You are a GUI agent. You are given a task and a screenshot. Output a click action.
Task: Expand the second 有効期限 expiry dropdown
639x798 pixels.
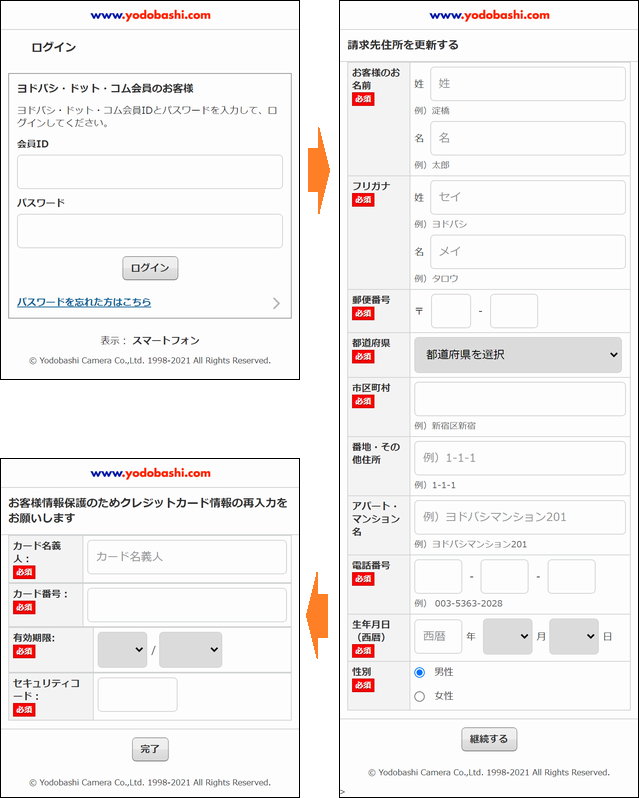click(190, 650)
